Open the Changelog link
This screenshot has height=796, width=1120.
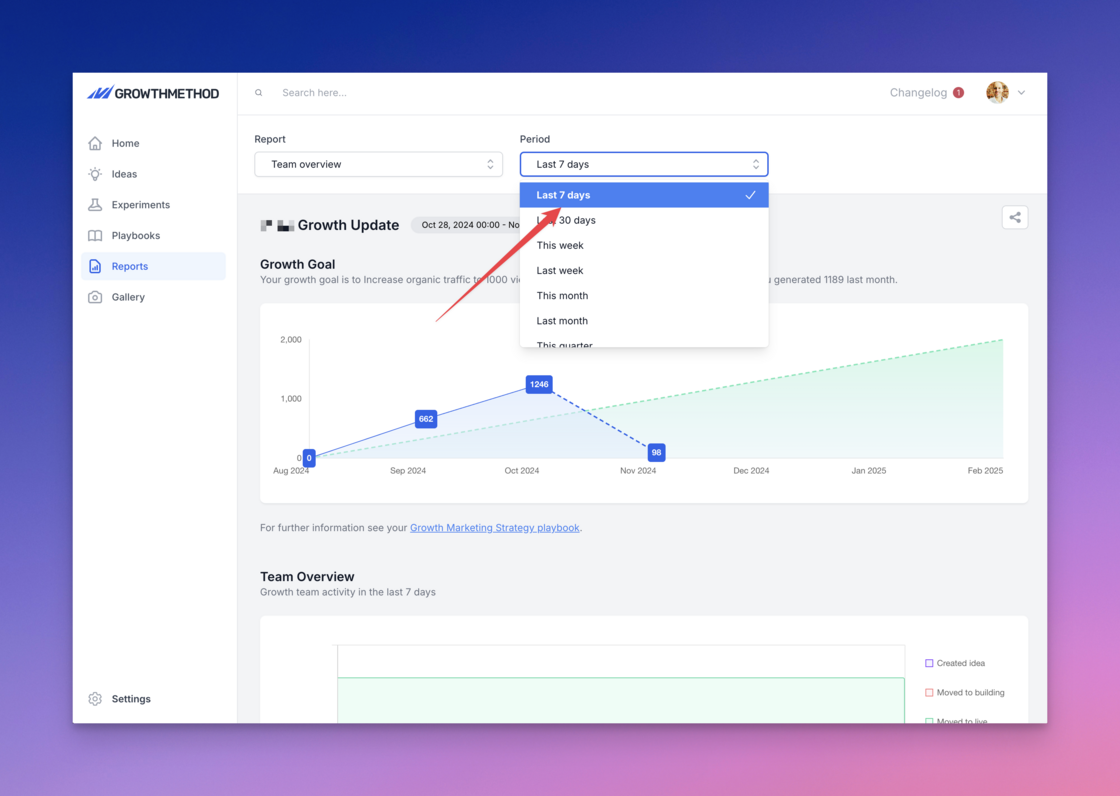click(x=918, y=92)
